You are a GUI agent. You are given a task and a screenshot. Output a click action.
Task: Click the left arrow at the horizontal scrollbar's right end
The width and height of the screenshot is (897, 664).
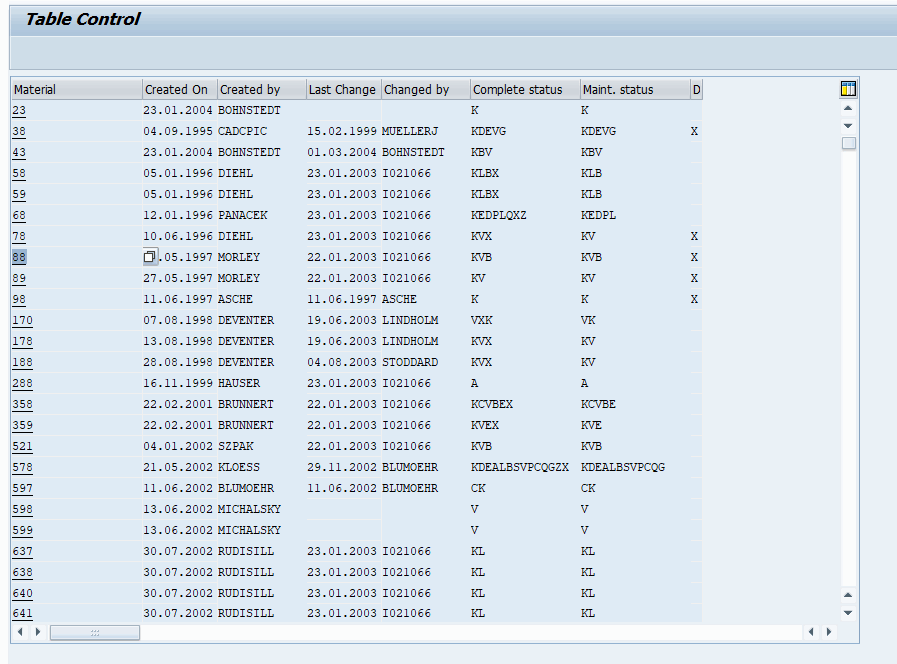811,632
